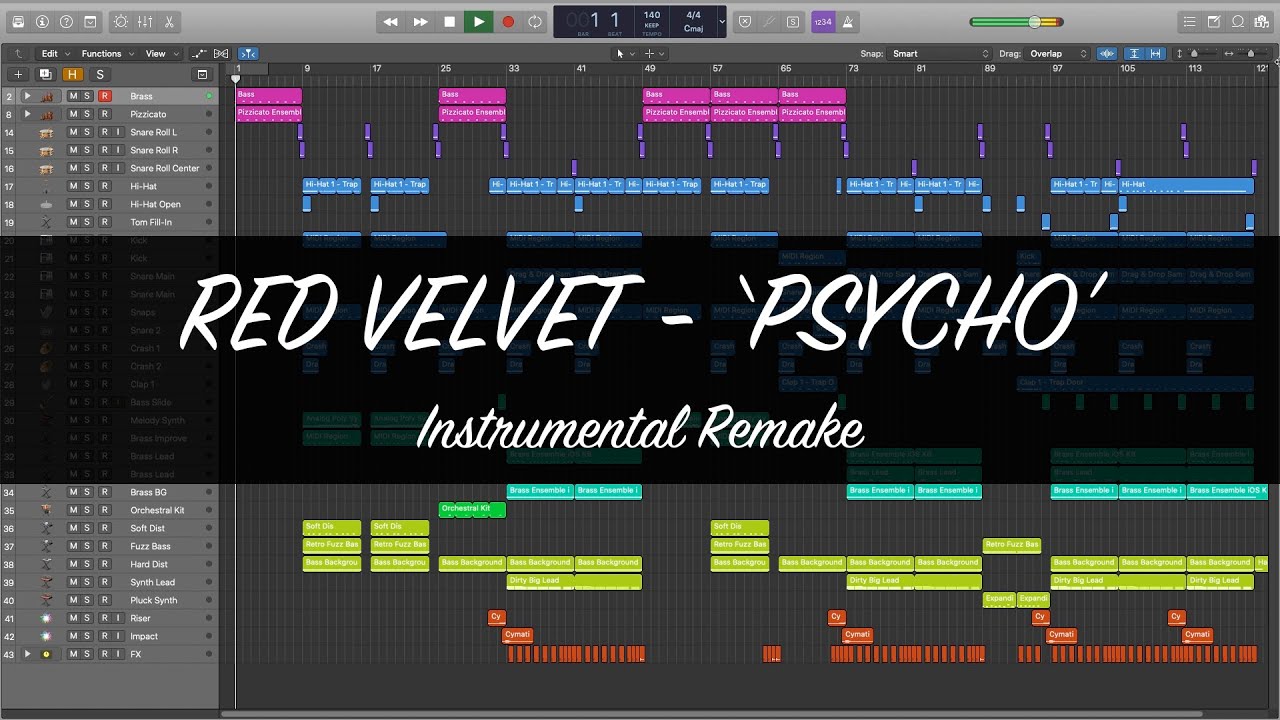
Task: Open the View menu
Action: [162, 53]
